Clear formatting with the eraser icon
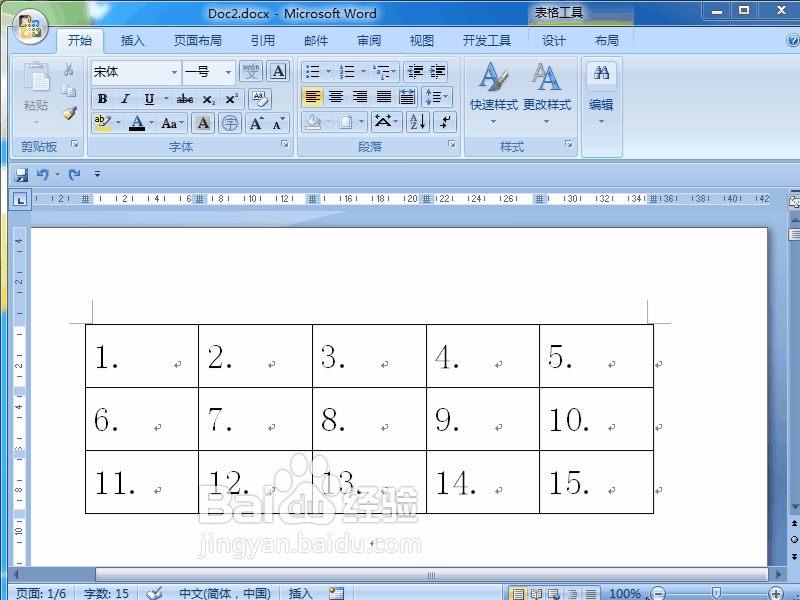Screen dimensions: 800x600 click(x=258, y=98)
